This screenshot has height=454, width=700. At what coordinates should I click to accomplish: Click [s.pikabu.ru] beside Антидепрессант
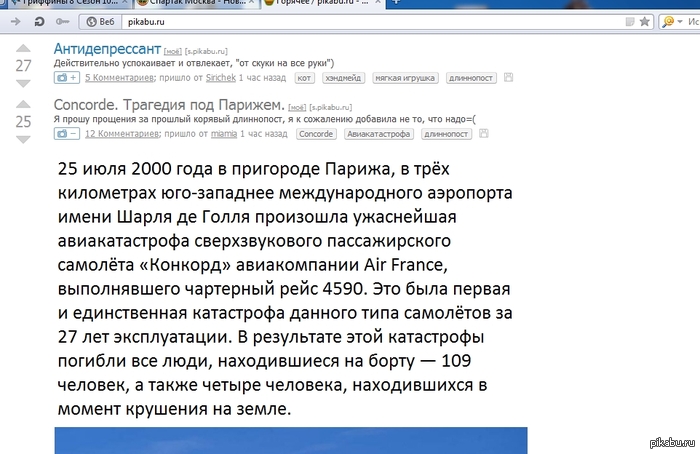pos(206,51)
